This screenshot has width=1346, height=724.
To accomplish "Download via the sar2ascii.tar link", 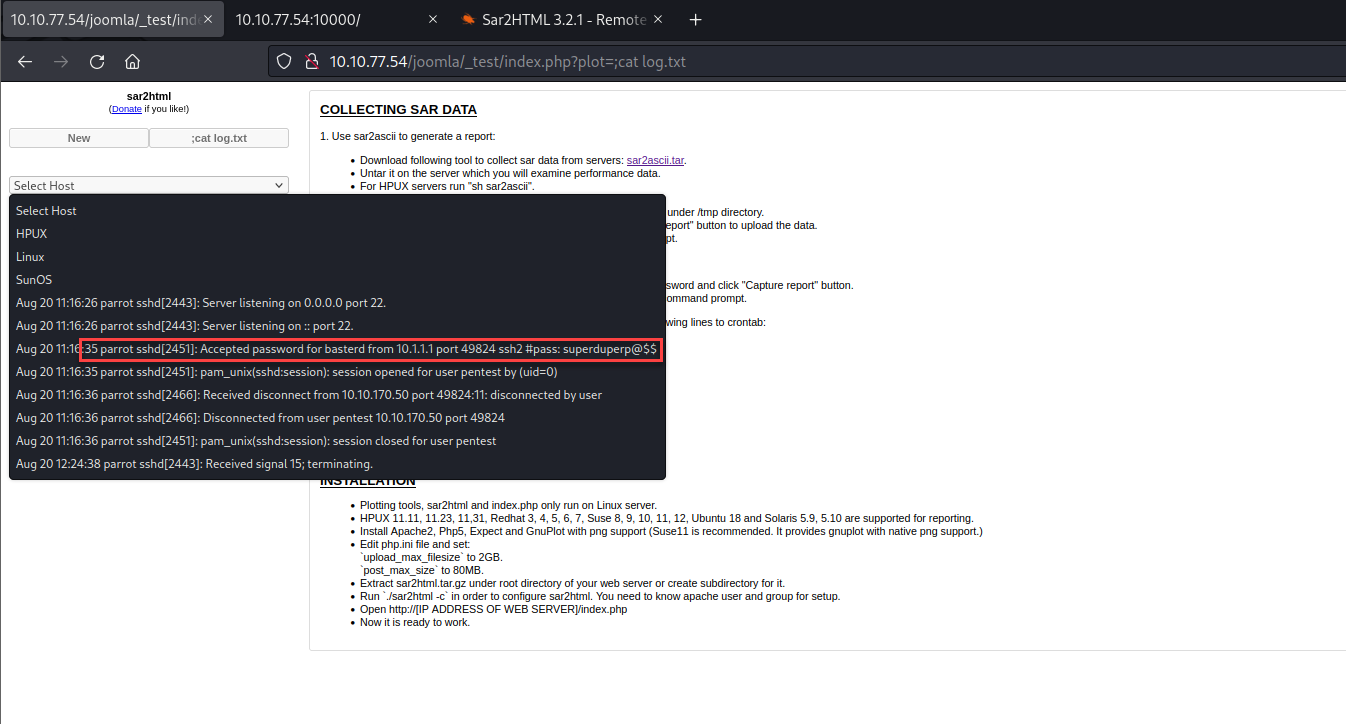I will coord(654,159).
